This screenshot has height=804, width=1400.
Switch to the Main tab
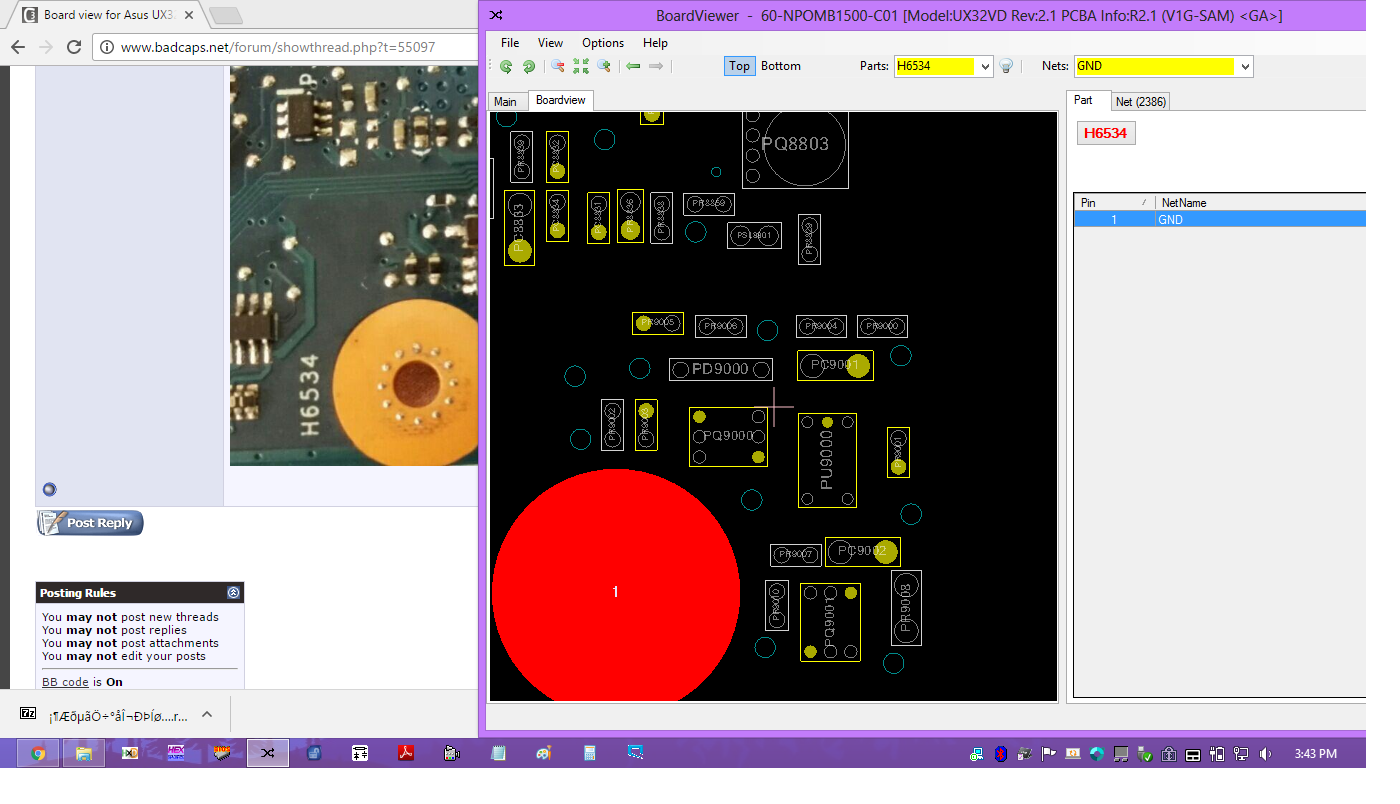506,101
